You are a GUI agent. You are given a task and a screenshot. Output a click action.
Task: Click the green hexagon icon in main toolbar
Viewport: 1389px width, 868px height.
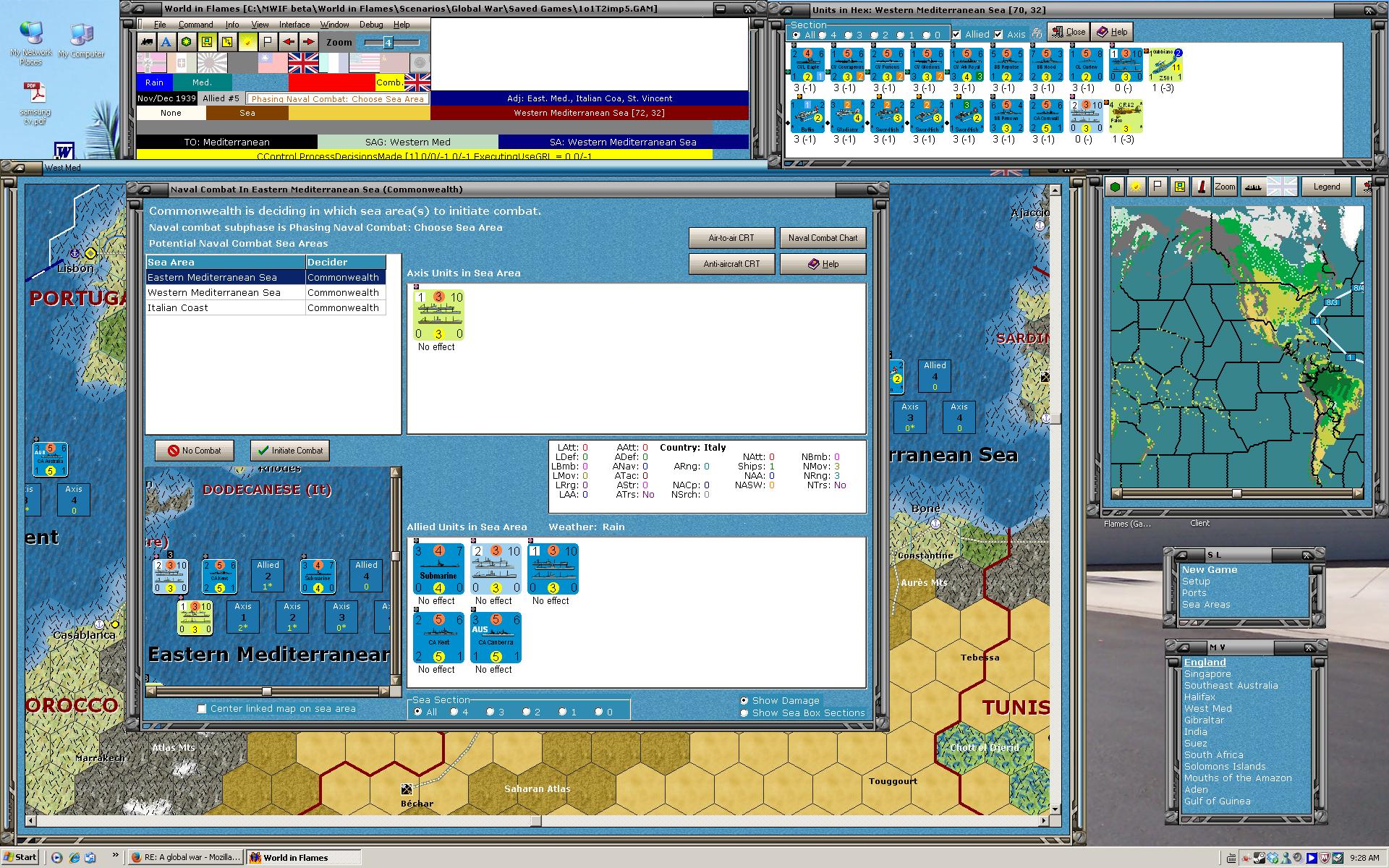[187, 42]
